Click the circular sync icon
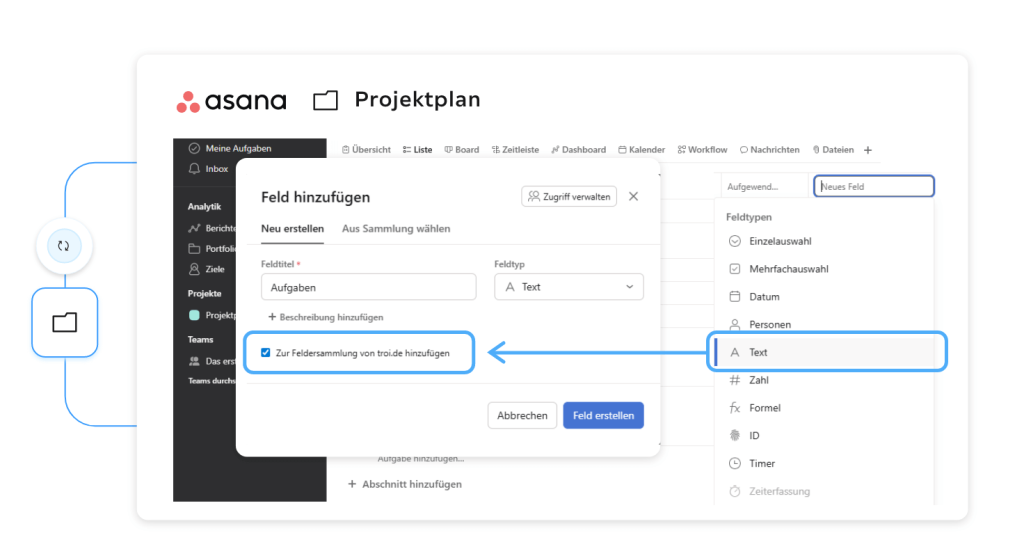Image resolution: width=1024 pixels, height=558 pixels. [x=65, y=245]
